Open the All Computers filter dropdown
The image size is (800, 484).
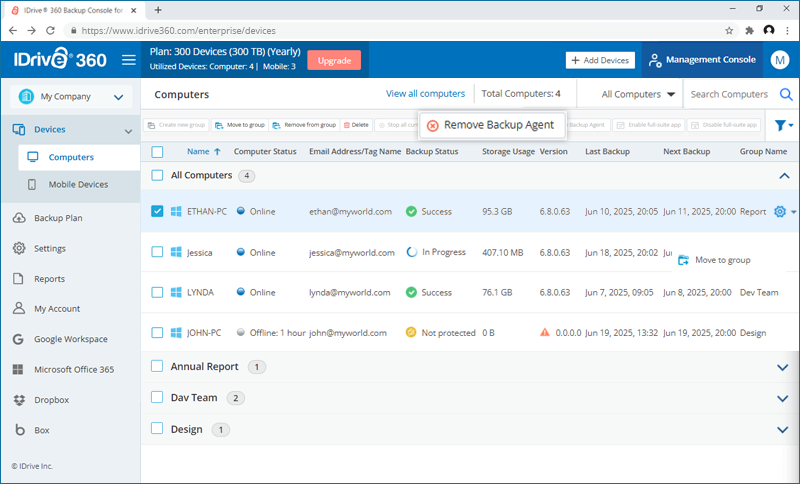coord(638,95)
